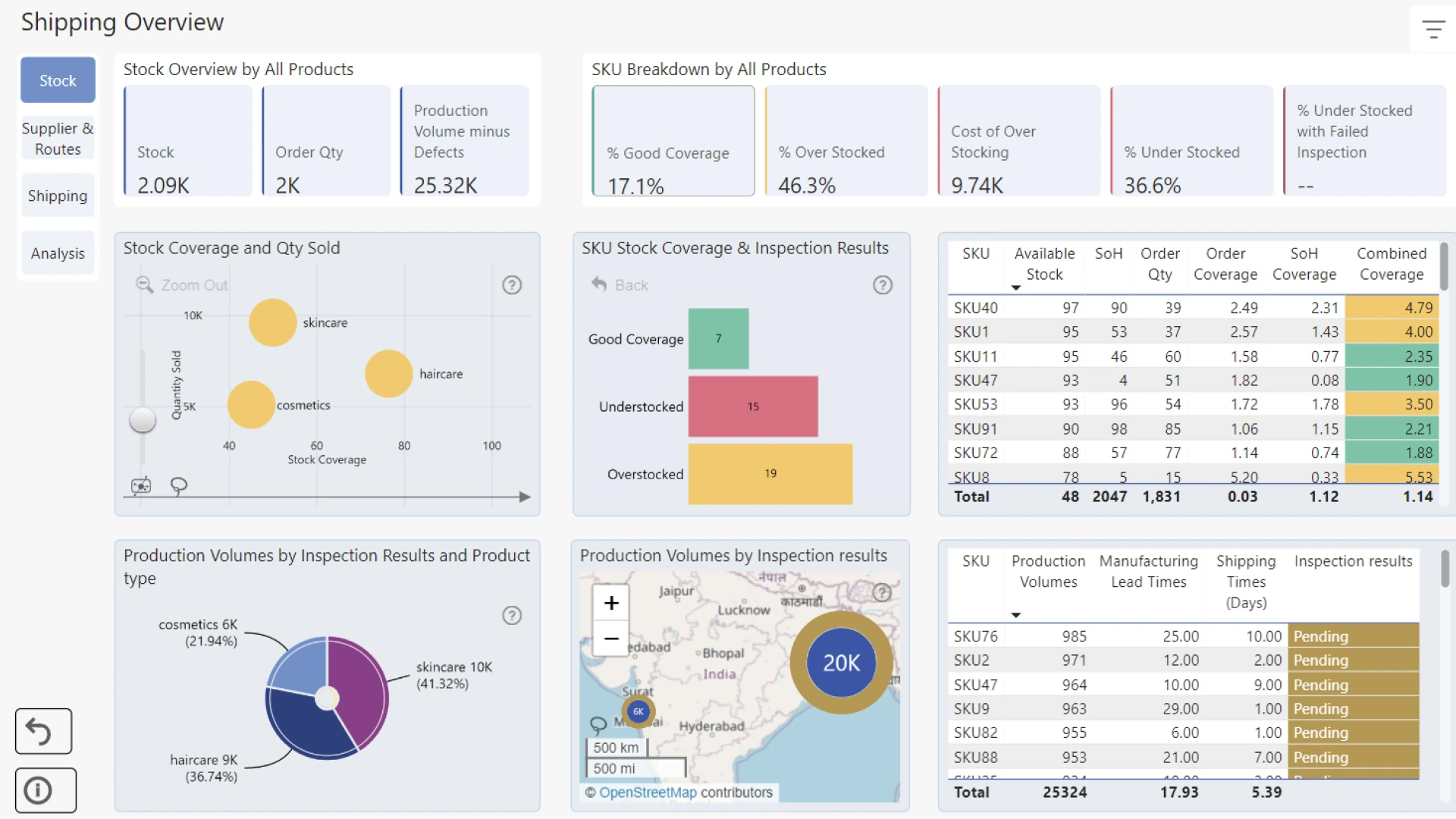Click the rectangle select icon under scatter chart

(x=141, y=486)
